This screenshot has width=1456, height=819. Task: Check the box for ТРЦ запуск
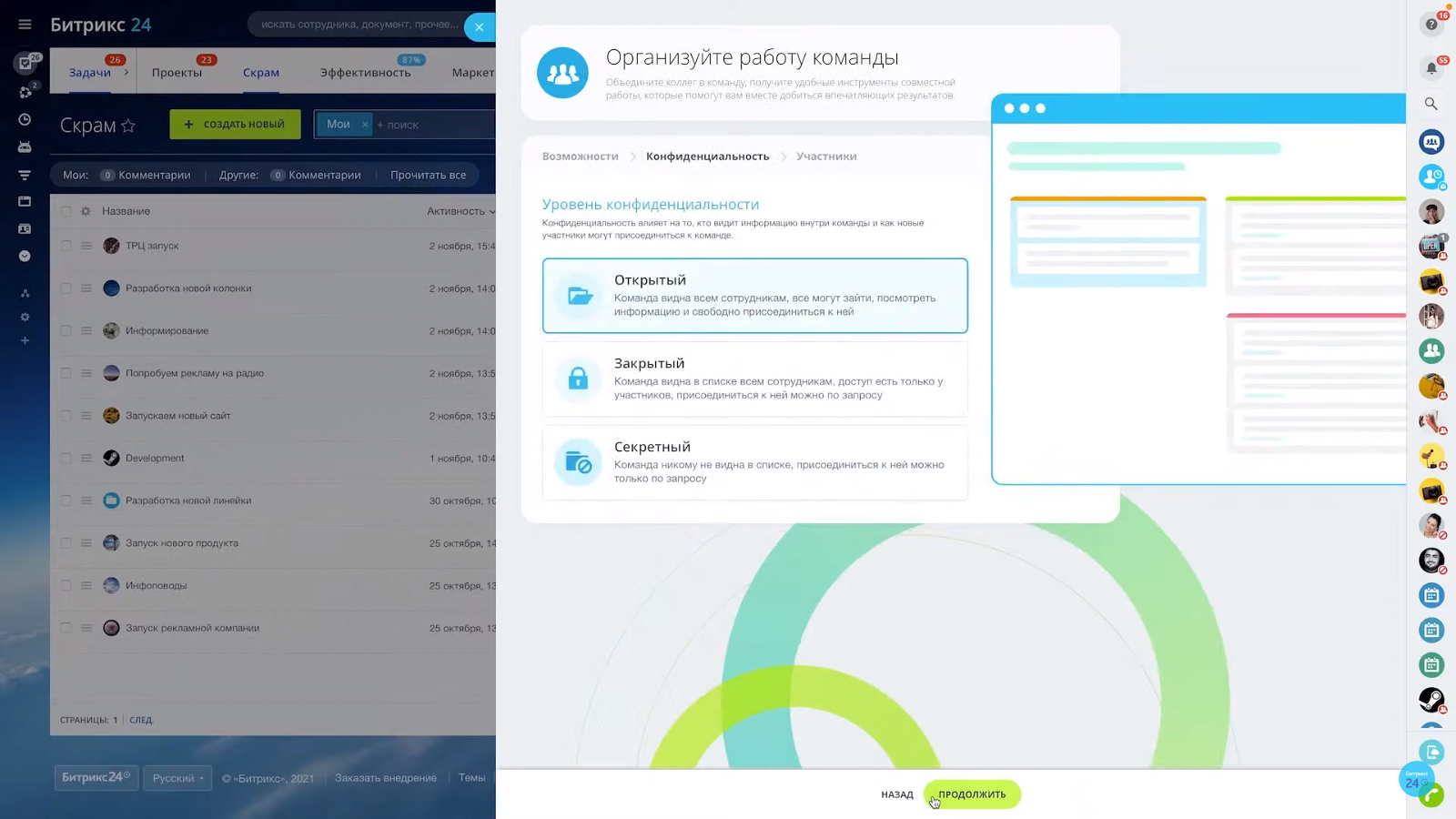point(66,246)
